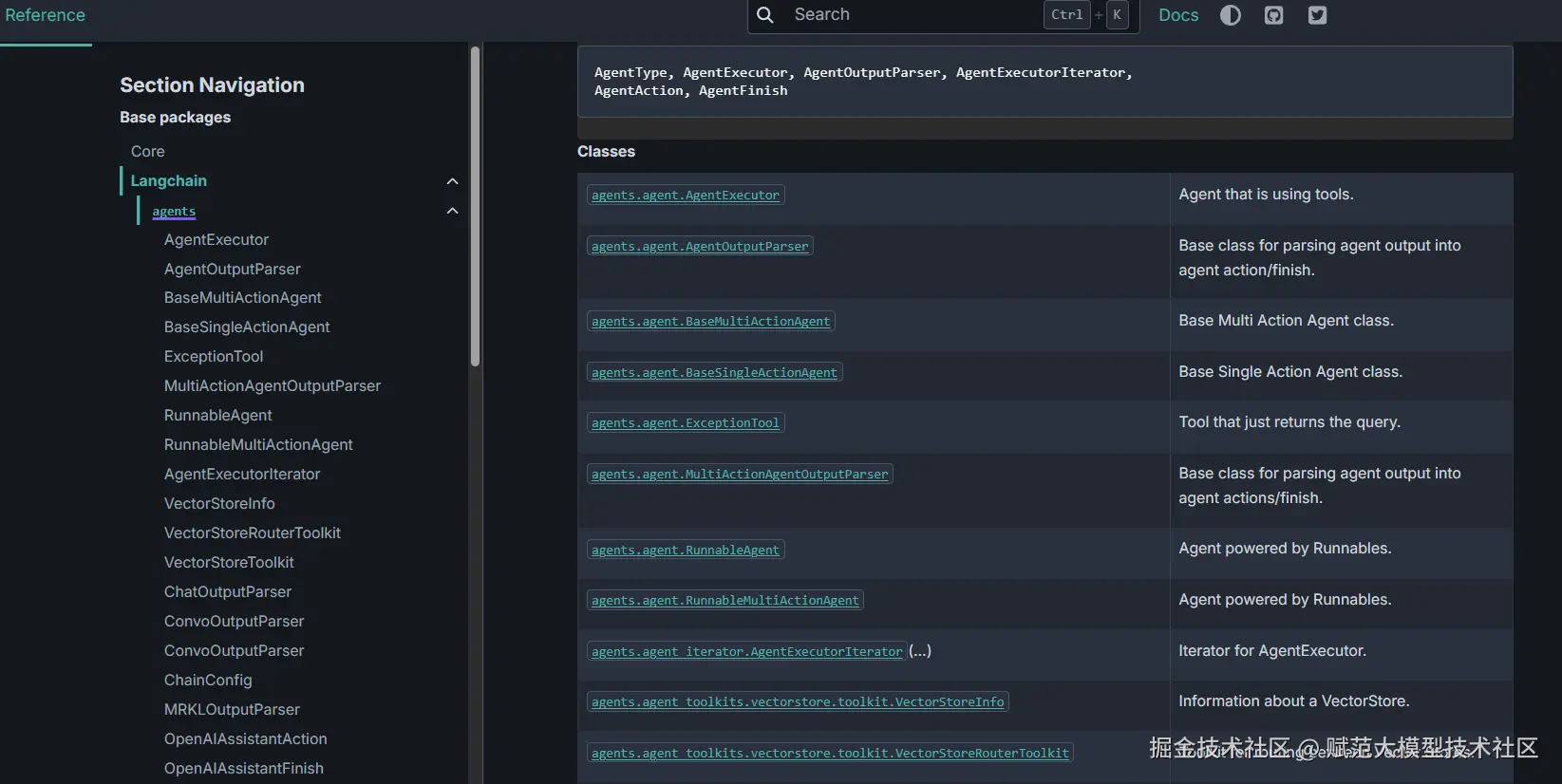Viewport: 1562px width, 784px height.
Task: Open AgentOutputParser in the sidebar
Action: coord(233,269)
